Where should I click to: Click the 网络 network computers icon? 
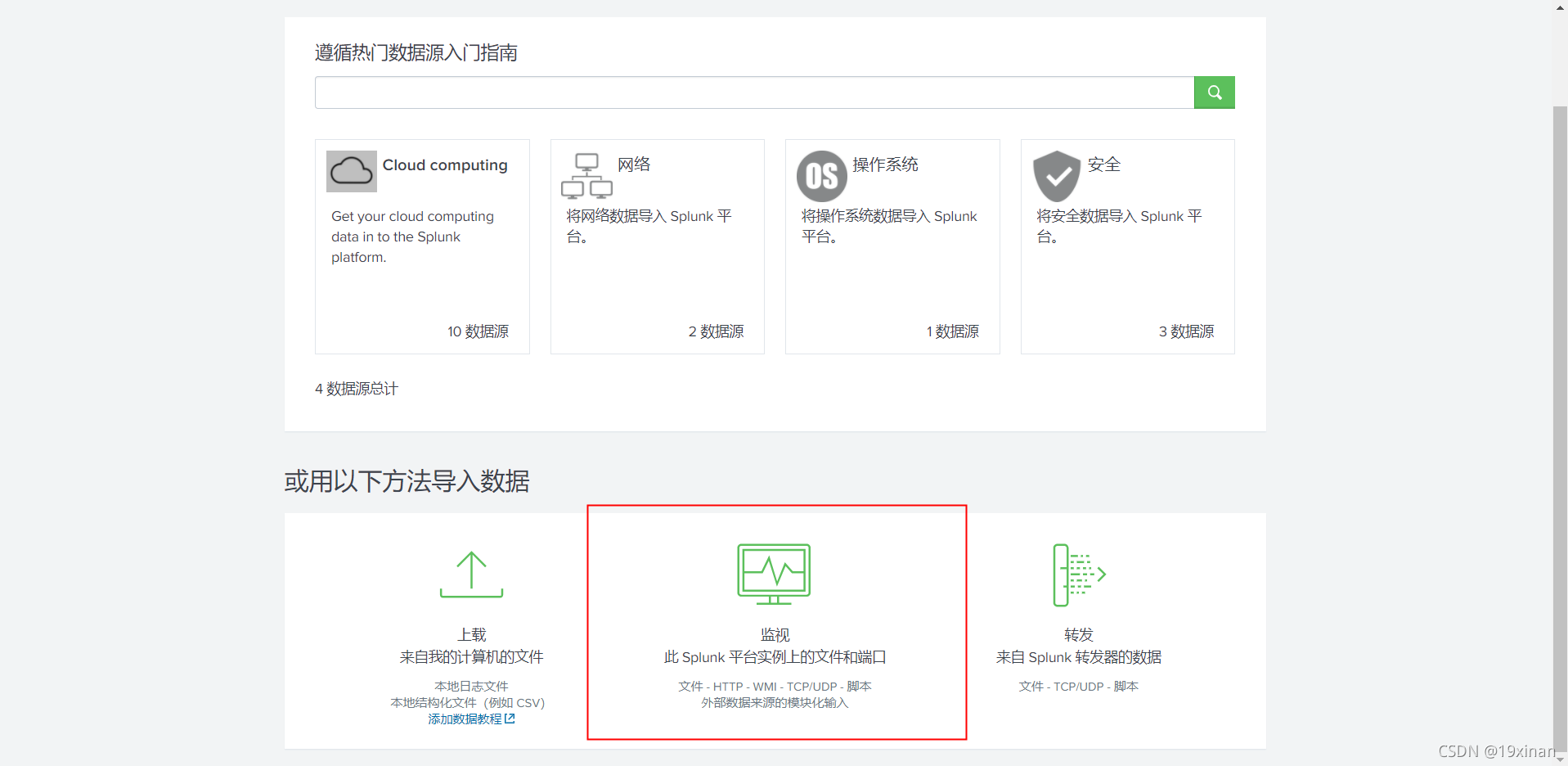click(586, 176)
